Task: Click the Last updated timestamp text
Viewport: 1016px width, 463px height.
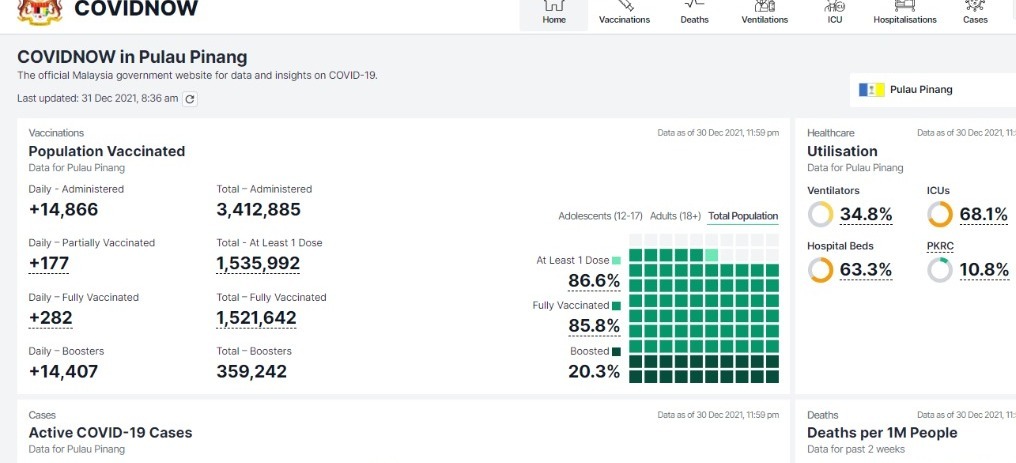Action: (97, 98)
